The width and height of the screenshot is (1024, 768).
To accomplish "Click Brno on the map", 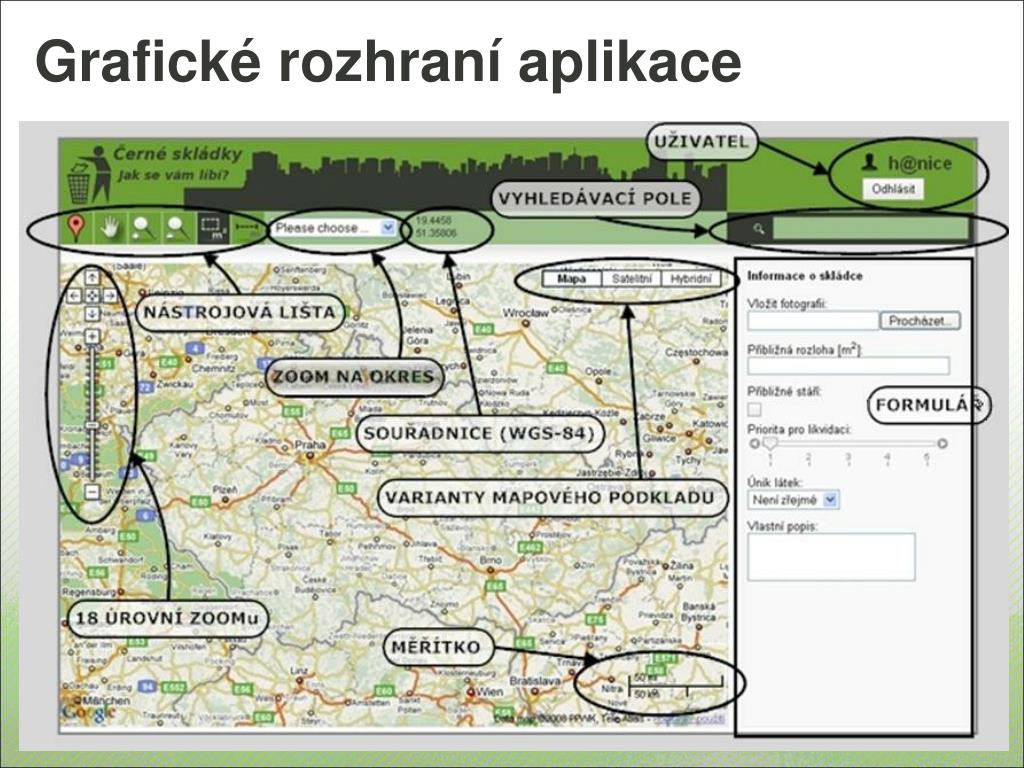I will click(490, 560).
